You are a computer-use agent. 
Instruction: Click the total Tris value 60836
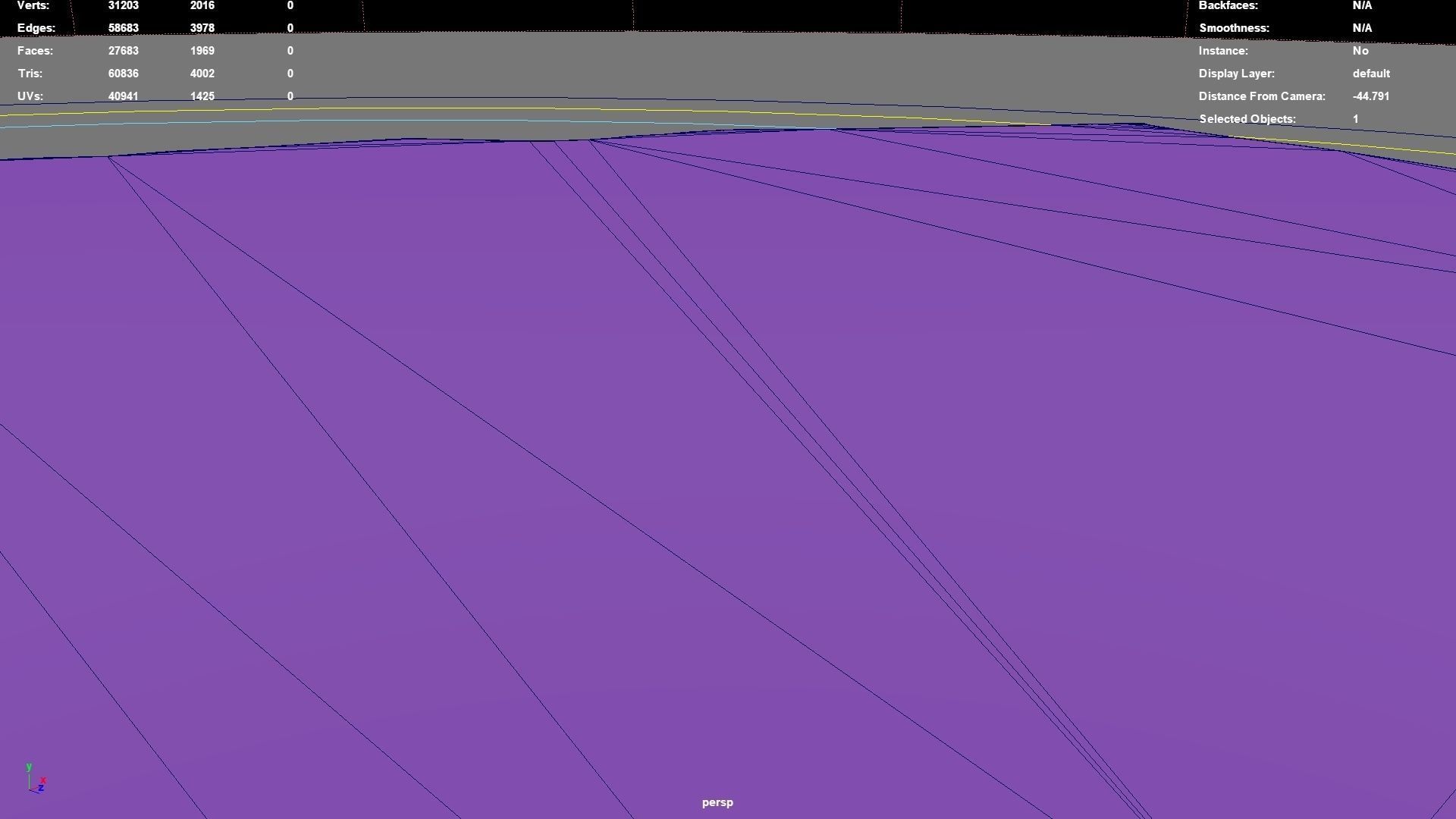[x=123, y=74]
